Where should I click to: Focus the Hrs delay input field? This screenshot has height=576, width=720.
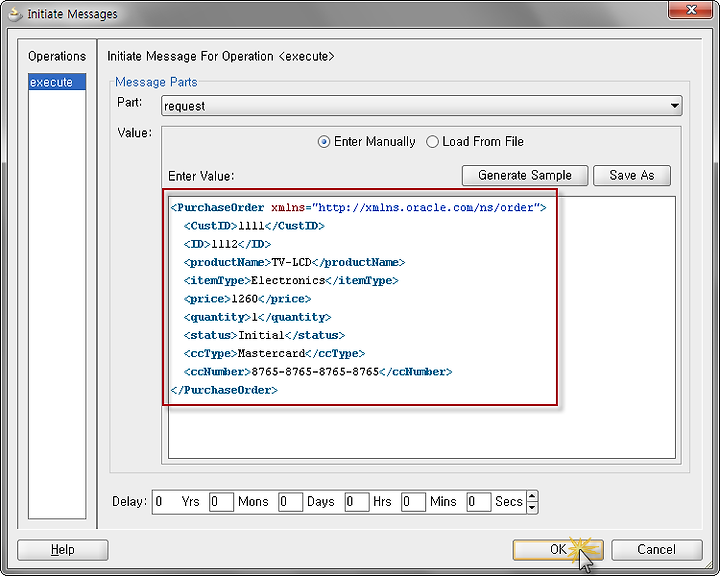pyautogui.click(x=357, y=502)
